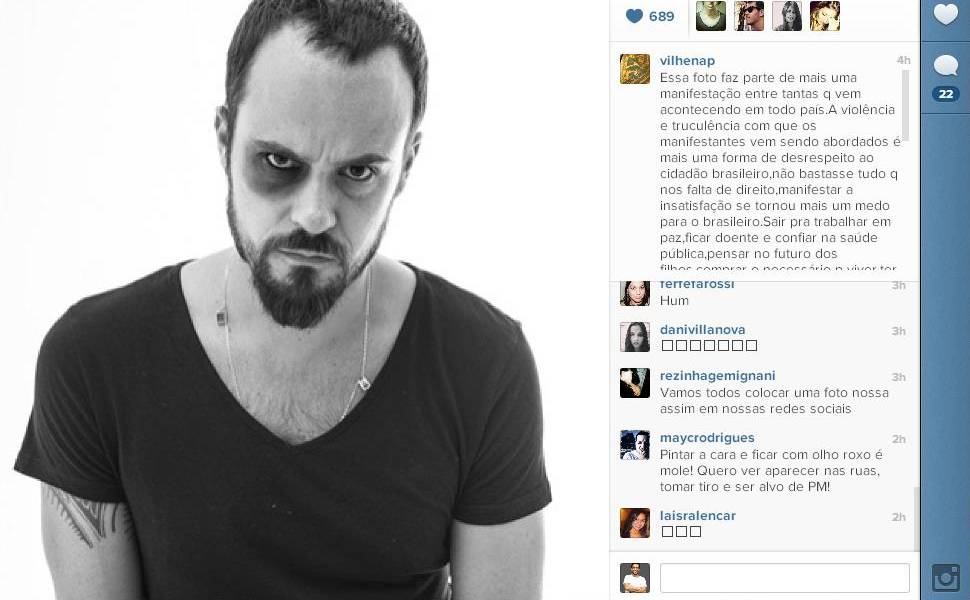Go to maycrodrigues' profile
This screenshot has width=970, height=600.
point(707,437)
